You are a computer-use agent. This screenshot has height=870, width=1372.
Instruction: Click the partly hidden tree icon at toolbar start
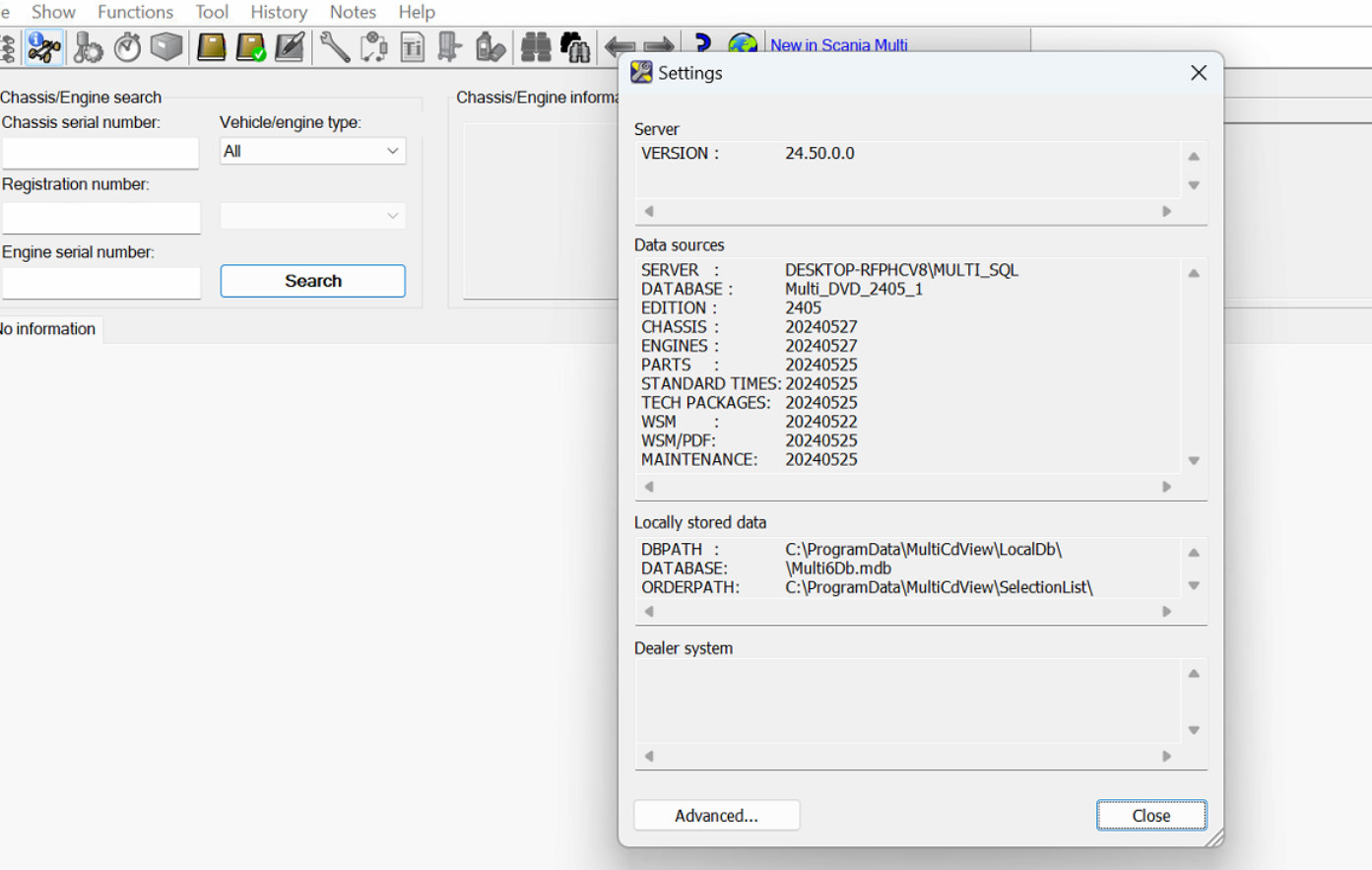8,47
